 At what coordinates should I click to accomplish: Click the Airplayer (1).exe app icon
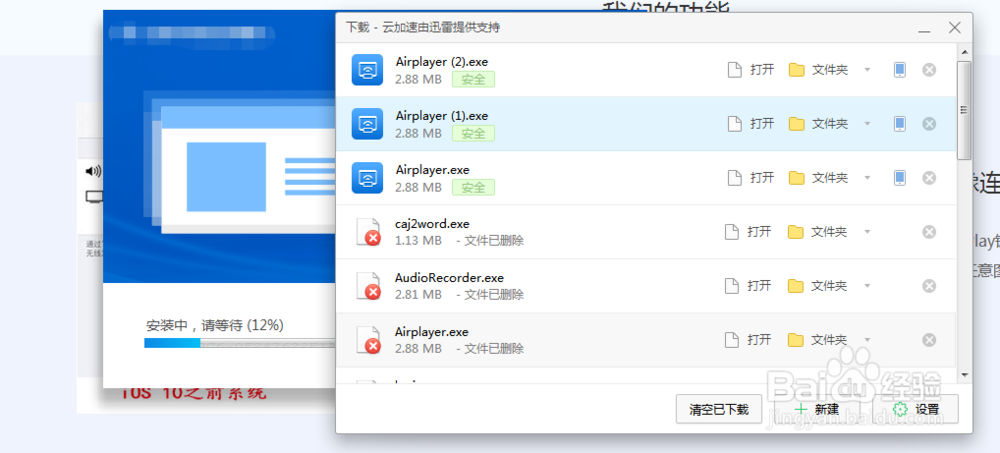(x=367, y=124)
